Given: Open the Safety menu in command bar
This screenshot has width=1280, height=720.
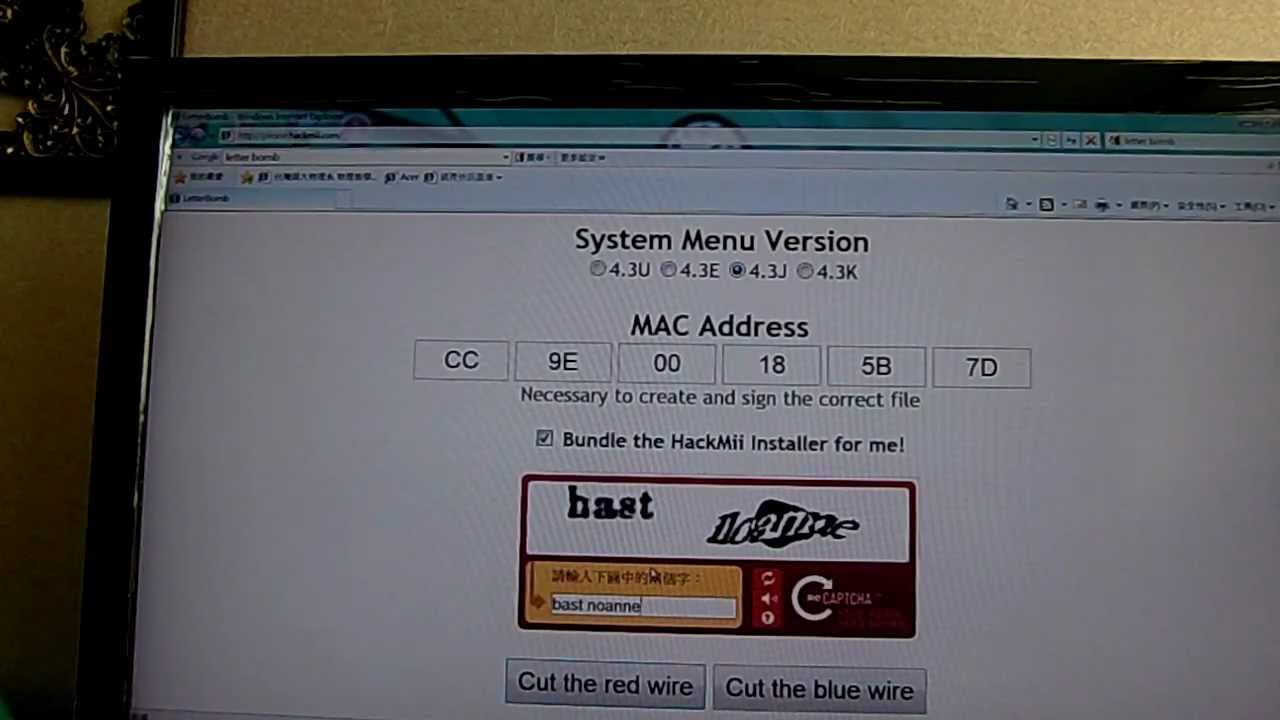Looking at the screenshot, I should coord(1200,206).
